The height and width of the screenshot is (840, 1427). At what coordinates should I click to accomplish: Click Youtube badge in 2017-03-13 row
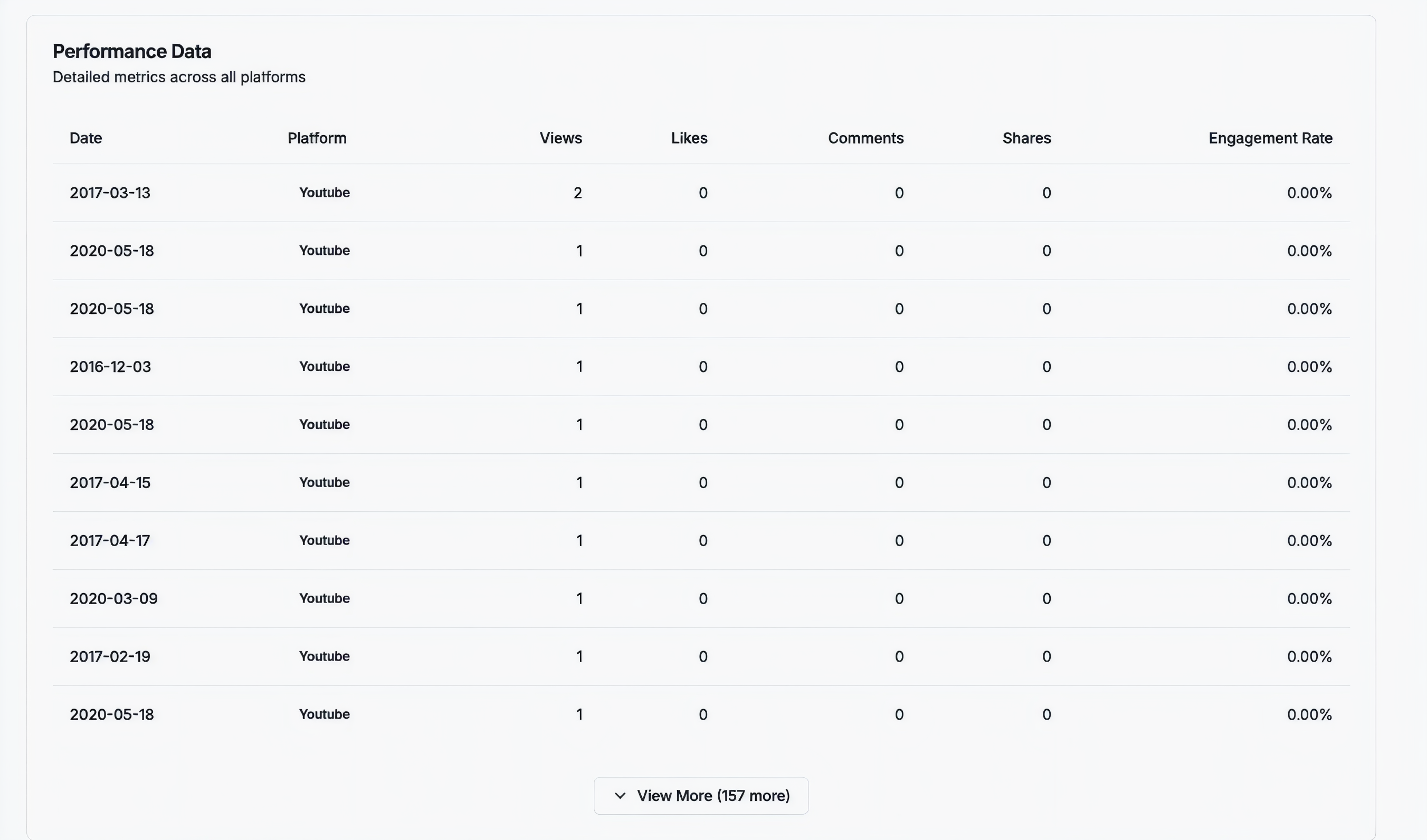pos(325,193)
